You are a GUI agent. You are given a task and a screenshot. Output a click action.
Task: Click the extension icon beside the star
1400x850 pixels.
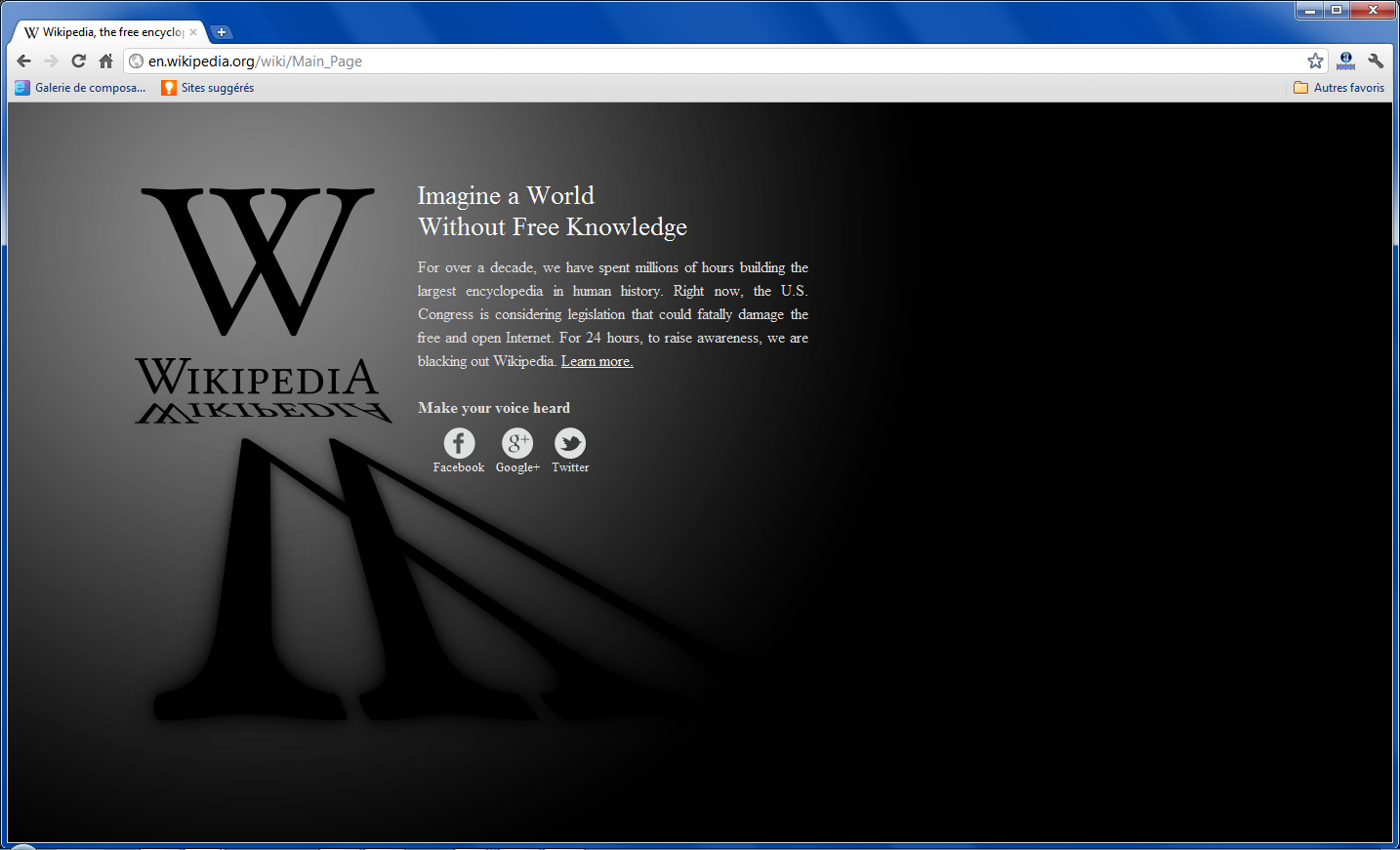tap(1346, 61)
